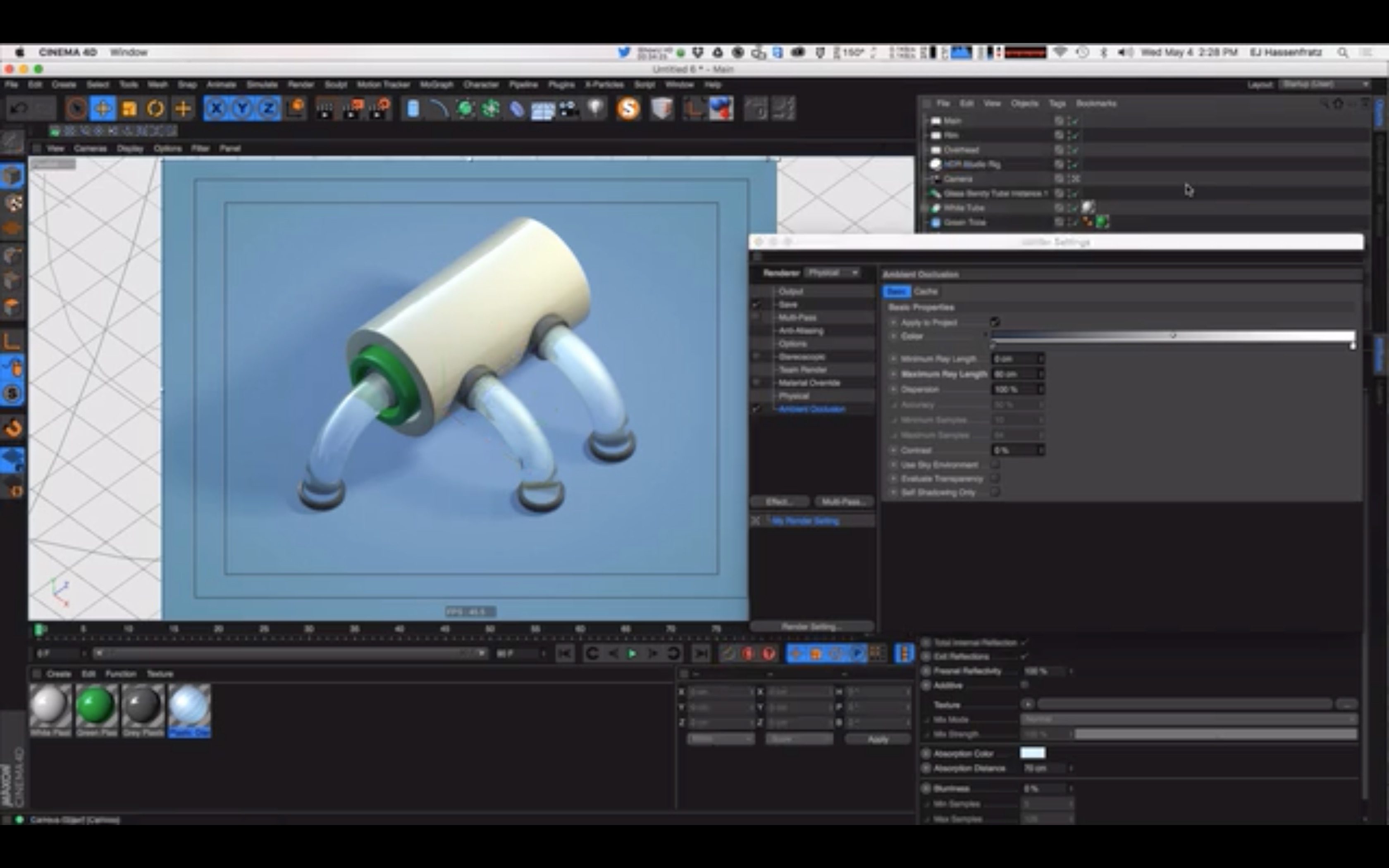Enable Evaluate Transparency checkbox

click(x=995, y=478)
